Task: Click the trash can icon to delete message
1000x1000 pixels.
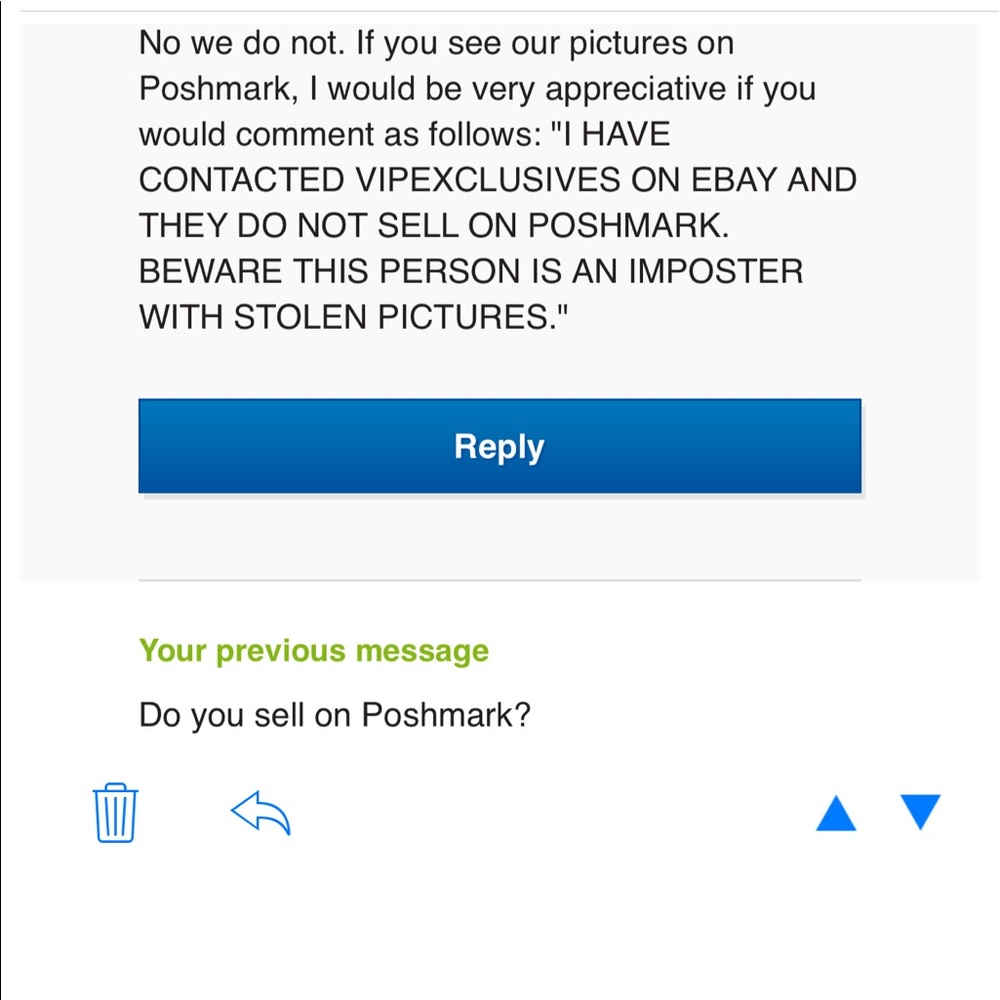Action: pos(114,814)
